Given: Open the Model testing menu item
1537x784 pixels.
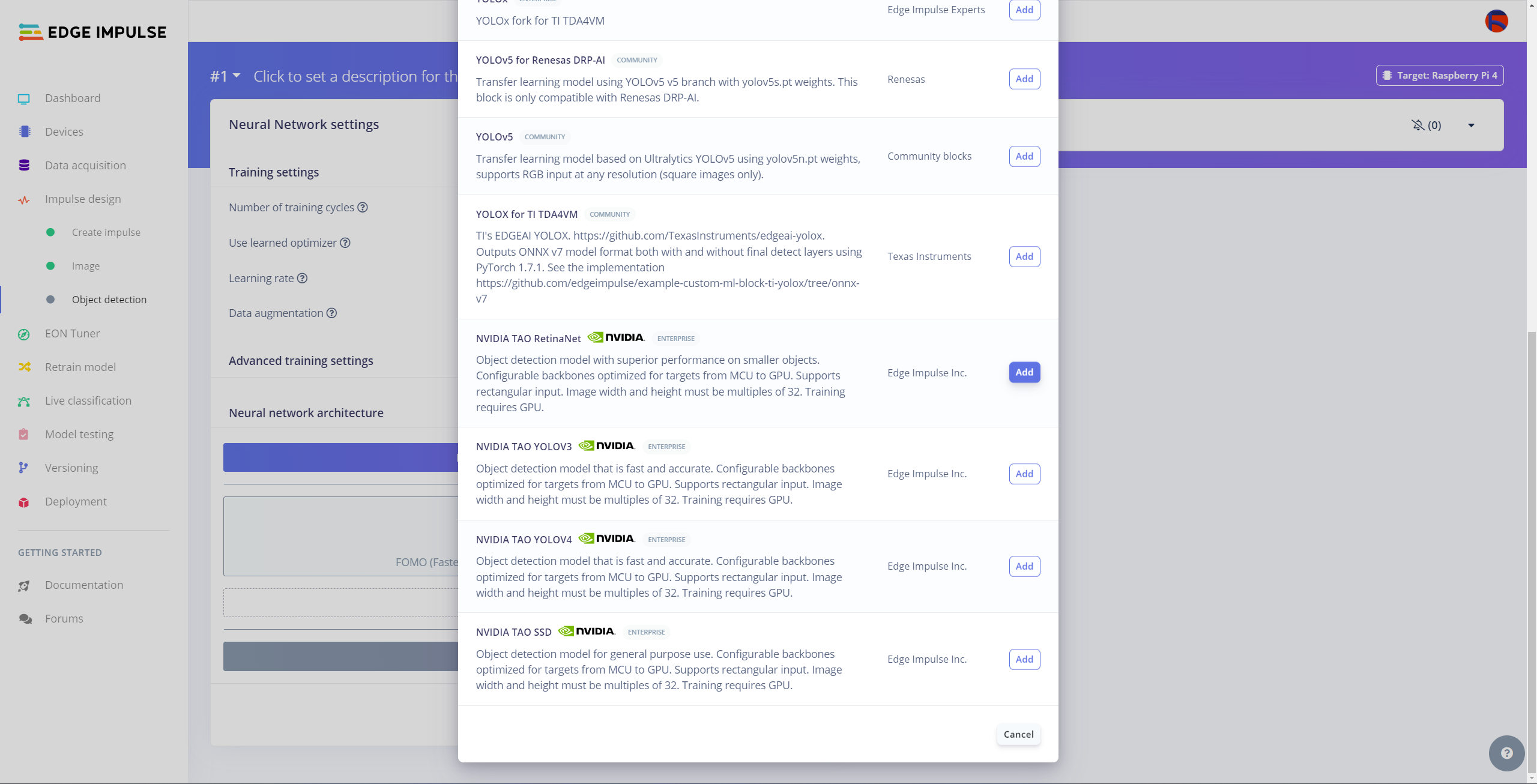Looking at the screenshot, I should click(79, 434).
